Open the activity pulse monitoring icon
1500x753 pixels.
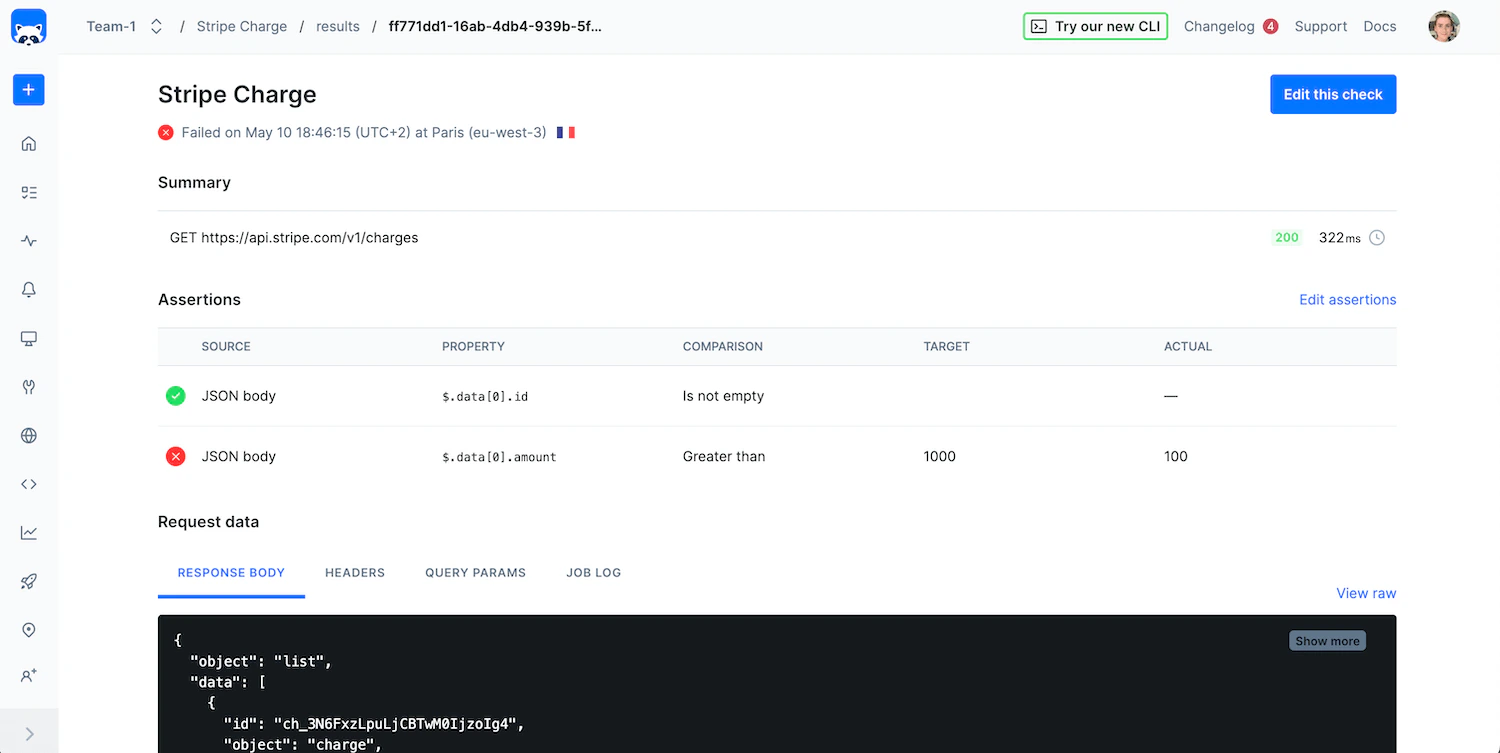point(28,240)
